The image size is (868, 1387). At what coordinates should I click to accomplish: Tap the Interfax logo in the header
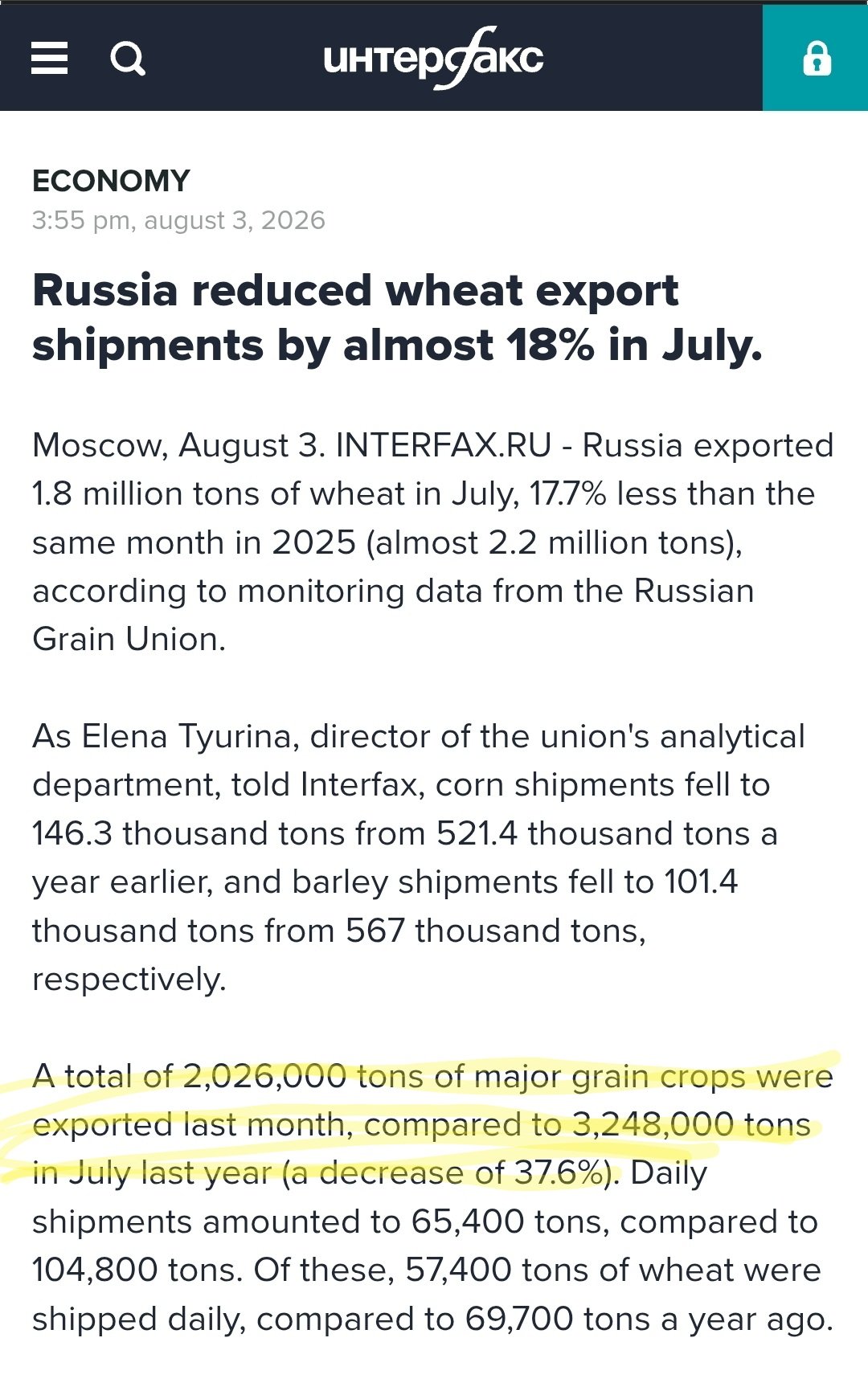(433, 58)
